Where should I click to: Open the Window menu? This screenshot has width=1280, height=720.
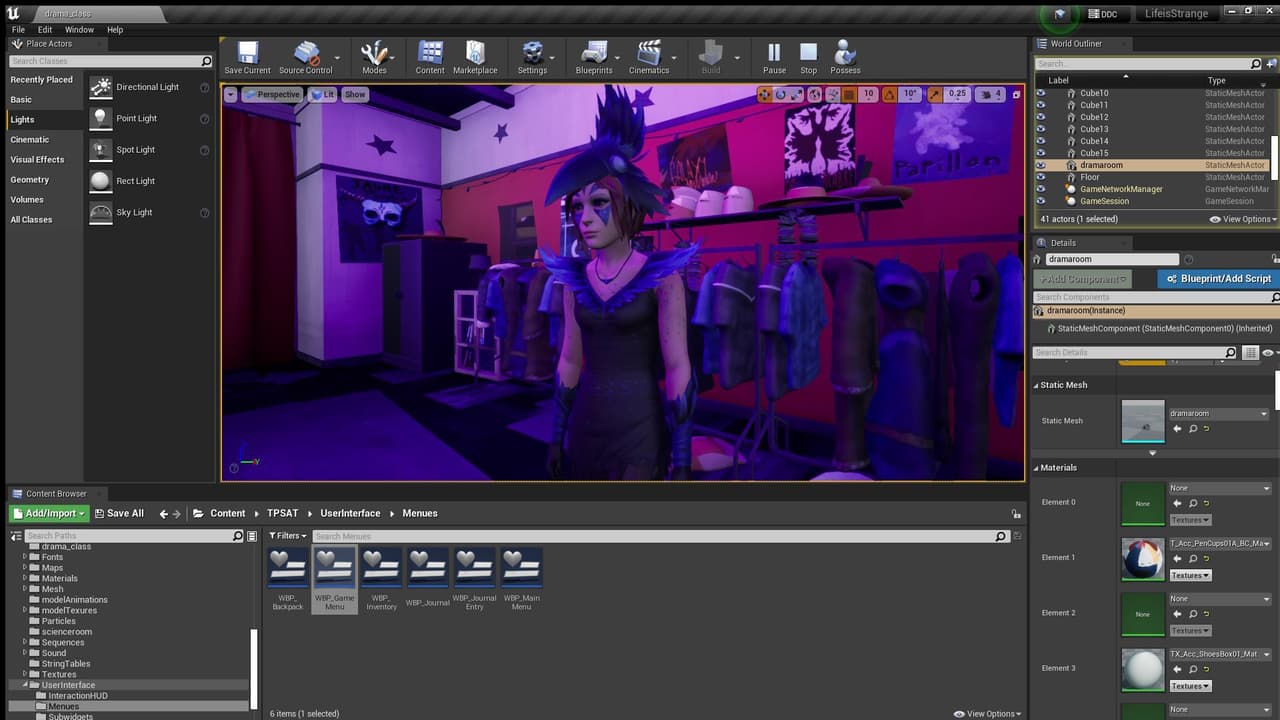pos(79,30)
